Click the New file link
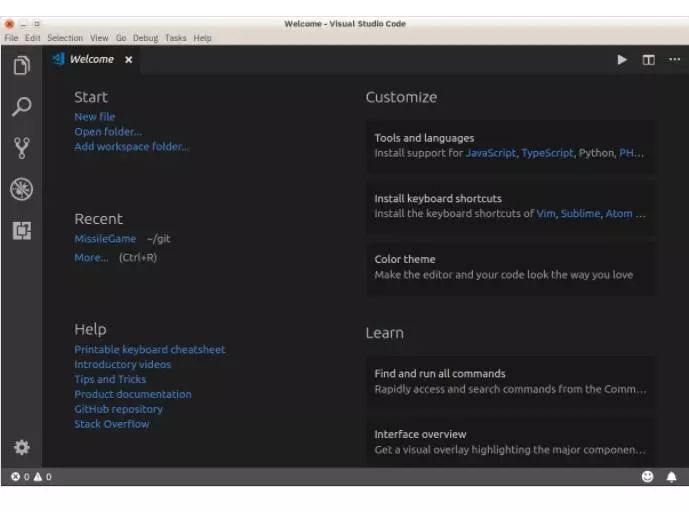Image resolution: width=689 pixels, height=512 pixels. coord(94,116)
